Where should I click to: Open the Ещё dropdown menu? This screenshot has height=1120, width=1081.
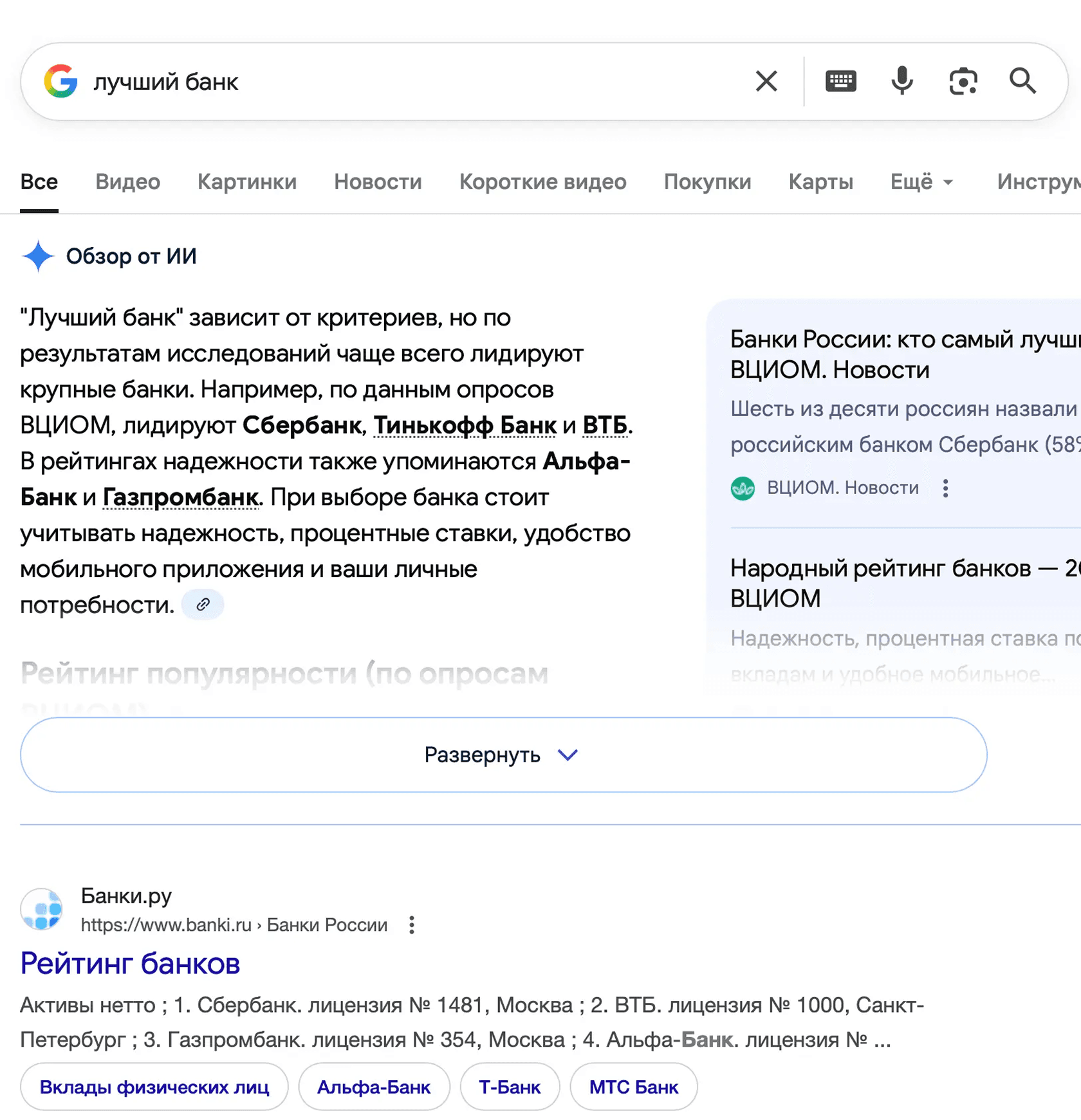pyautogui.click(x=921, y=182)
